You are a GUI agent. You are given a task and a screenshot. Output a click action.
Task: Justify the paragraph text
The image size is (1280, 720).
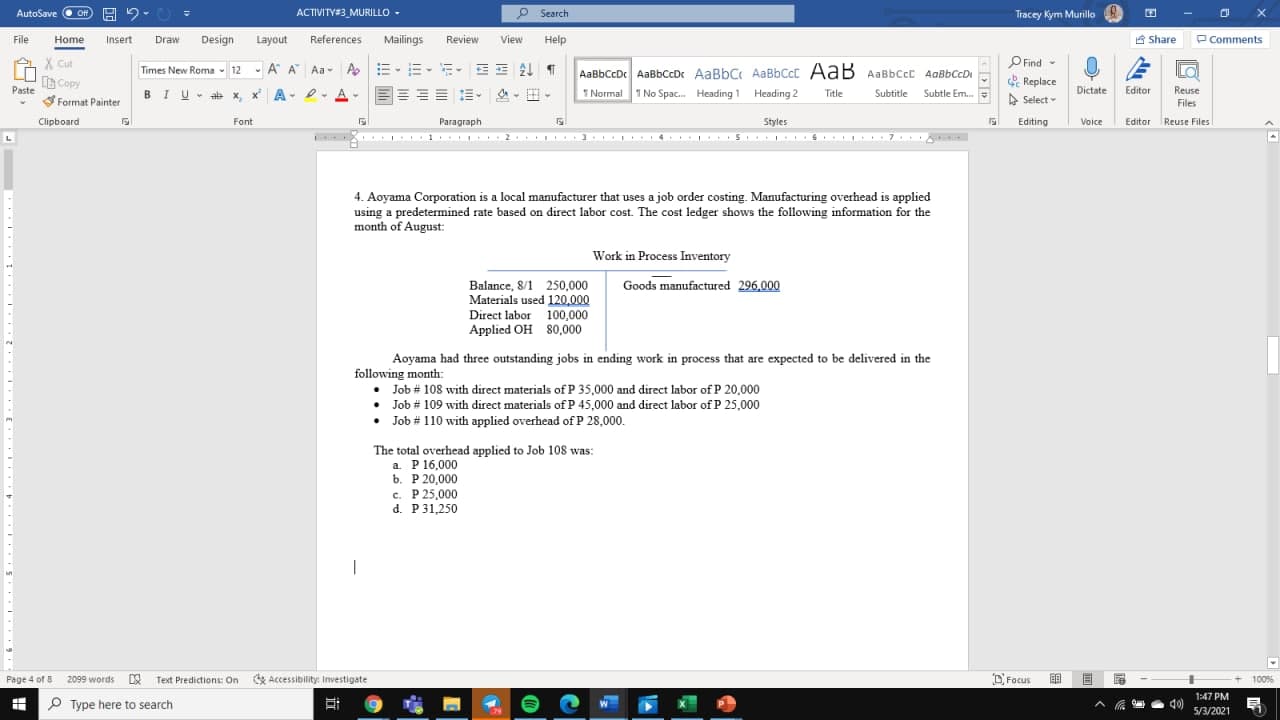click(x=440, y=95)
